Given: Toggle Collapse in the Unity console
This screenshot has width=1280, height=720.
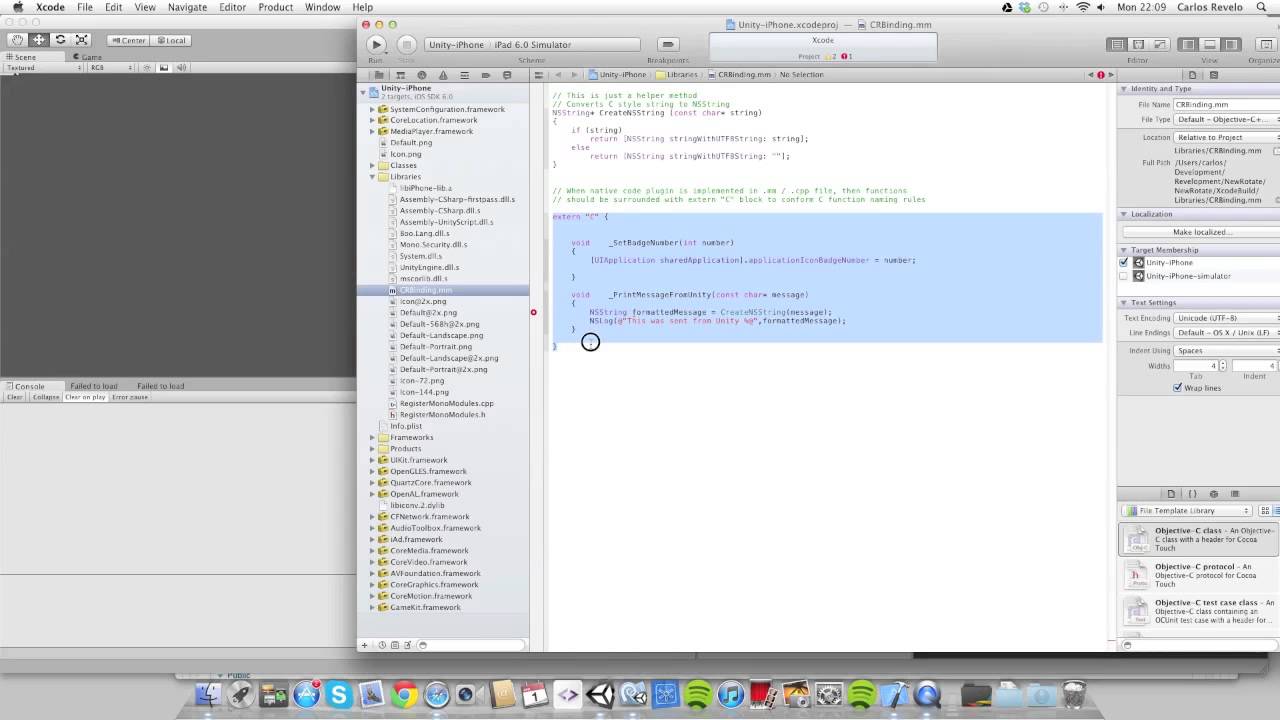Looking at the screenshot, I should click(46, 397).
